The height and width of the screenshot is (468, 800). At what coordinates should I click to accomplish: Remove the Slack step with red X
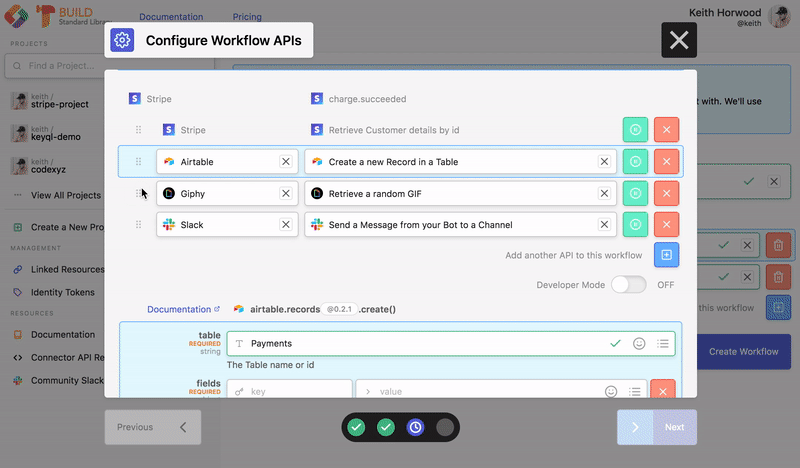pyautogui.click(x=666, y=225)
